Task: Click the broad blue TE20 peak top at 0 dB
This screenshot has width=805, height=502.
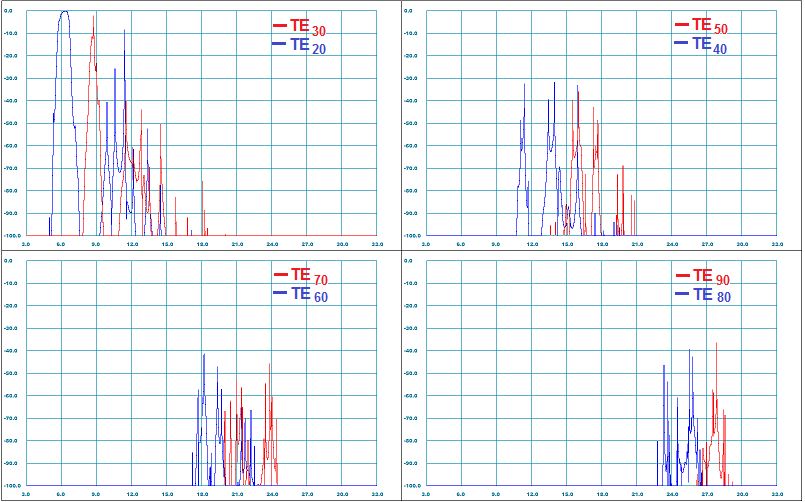Action: (64, 12)
